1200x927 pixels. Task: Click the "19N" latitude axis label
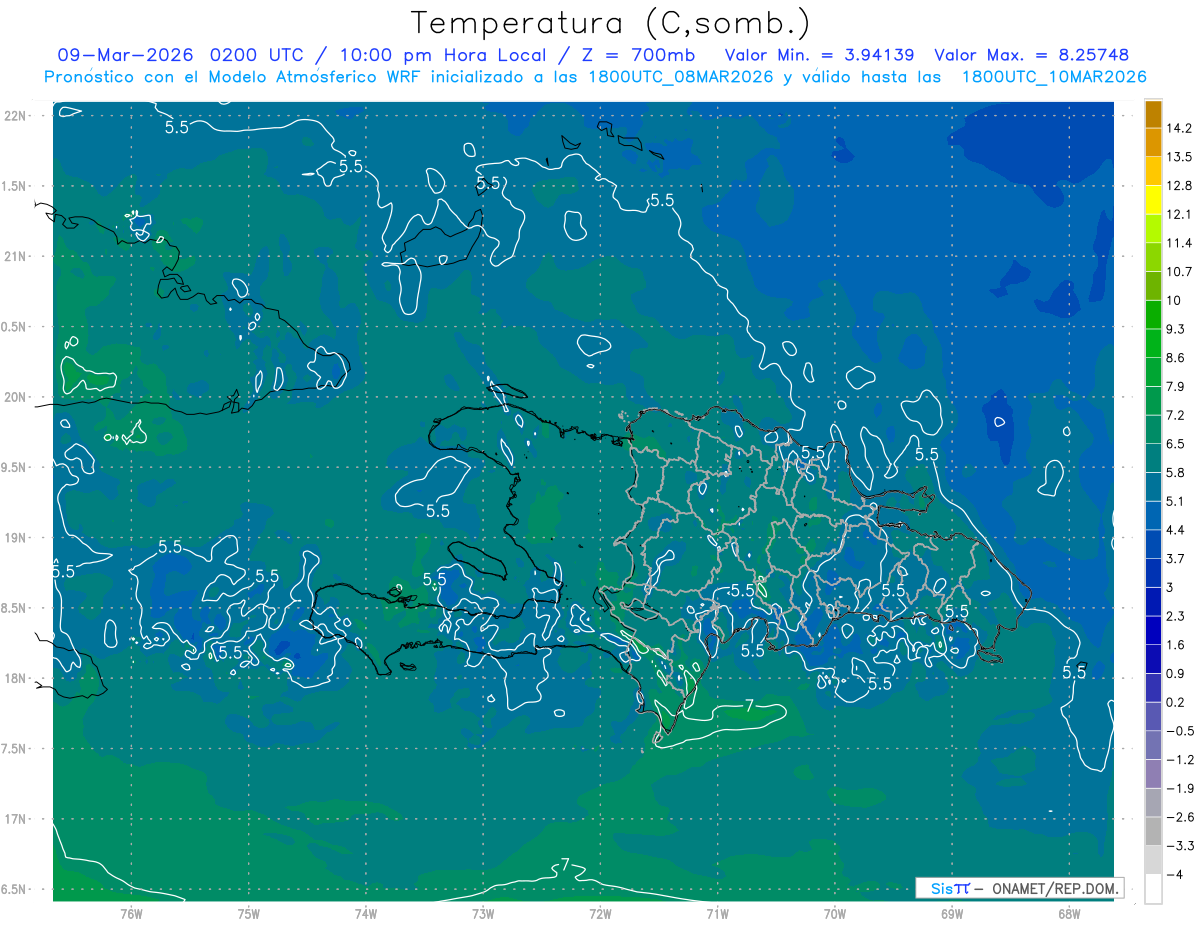point(15,538)
